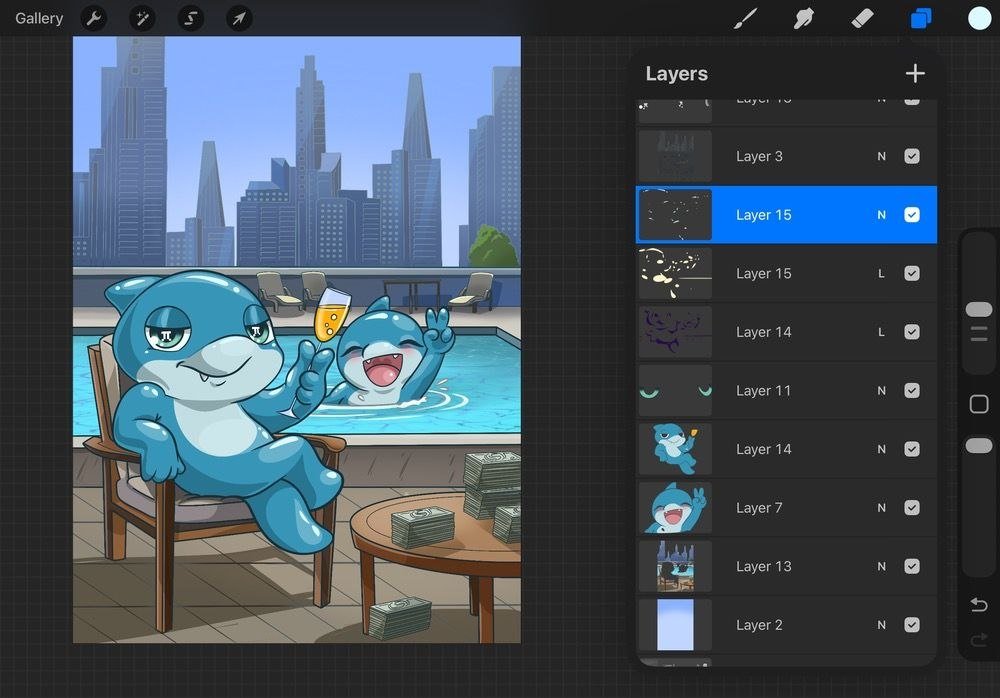Add a new layer with plus icon
This screenshot has width=1000, height=698.
(915, 73)
